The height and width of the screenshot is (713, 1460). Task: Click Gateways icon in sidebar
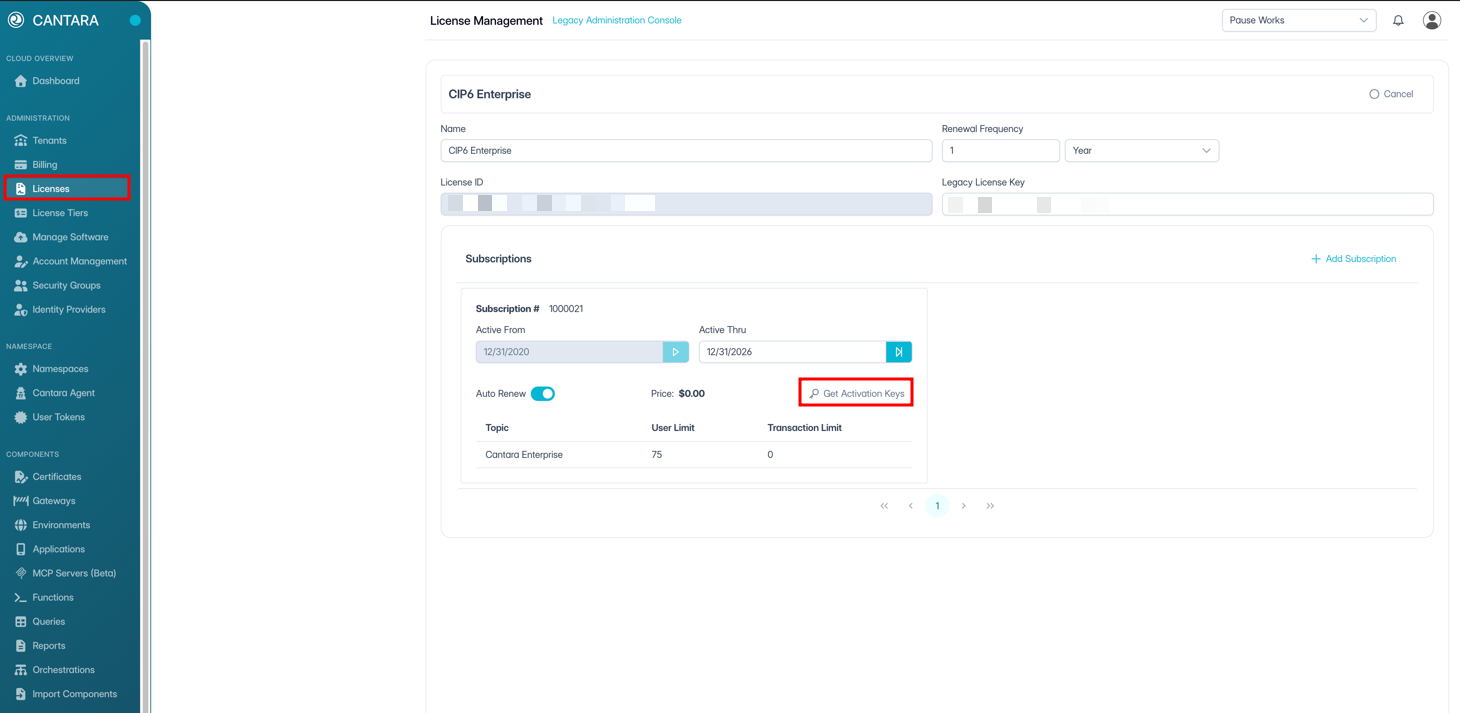coord(20,501)
